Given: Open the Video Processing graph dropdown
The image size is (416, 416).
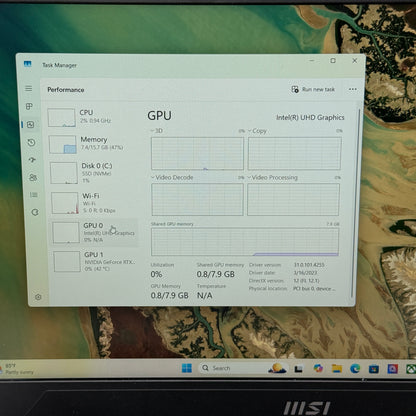Looking at the screenshot, I should [273, 177].
